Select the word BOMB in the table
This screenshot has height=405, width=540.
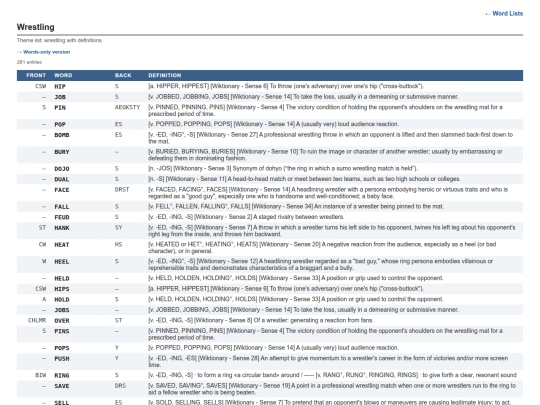62,135
